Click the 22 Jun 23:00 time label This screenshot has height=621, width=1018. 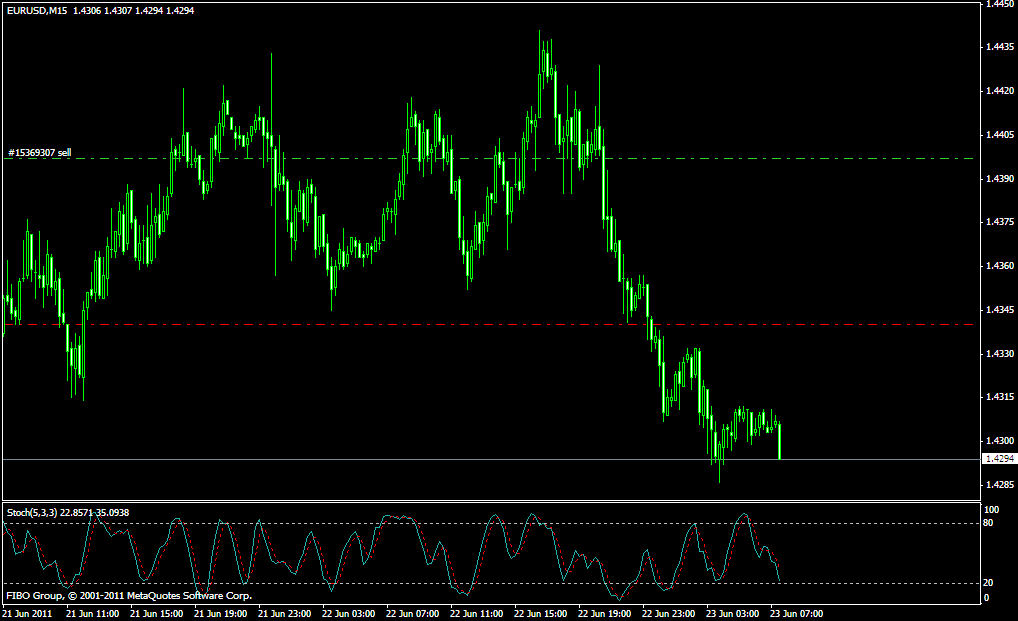[668, 614]
